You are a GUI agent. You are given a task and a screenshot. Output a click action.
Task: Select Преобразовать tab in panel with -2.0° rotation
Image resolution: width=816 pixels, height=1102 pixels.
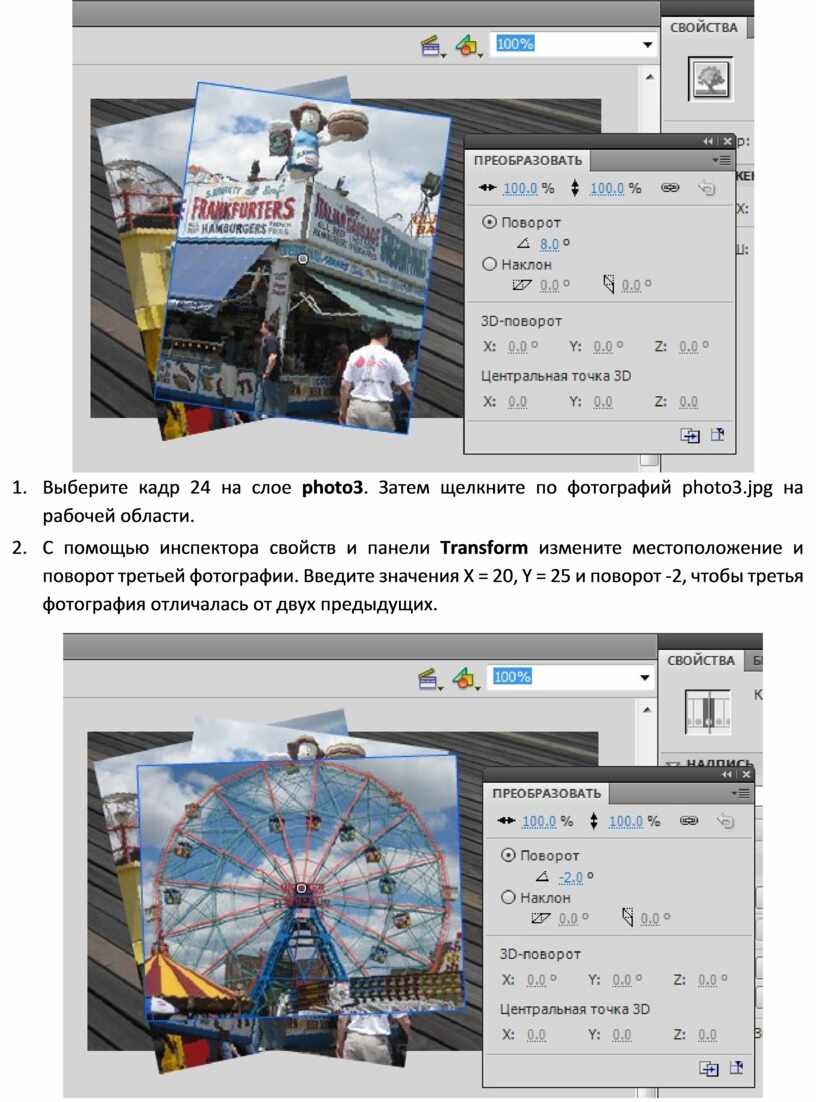pyautogui.click(x=547, y=793)
